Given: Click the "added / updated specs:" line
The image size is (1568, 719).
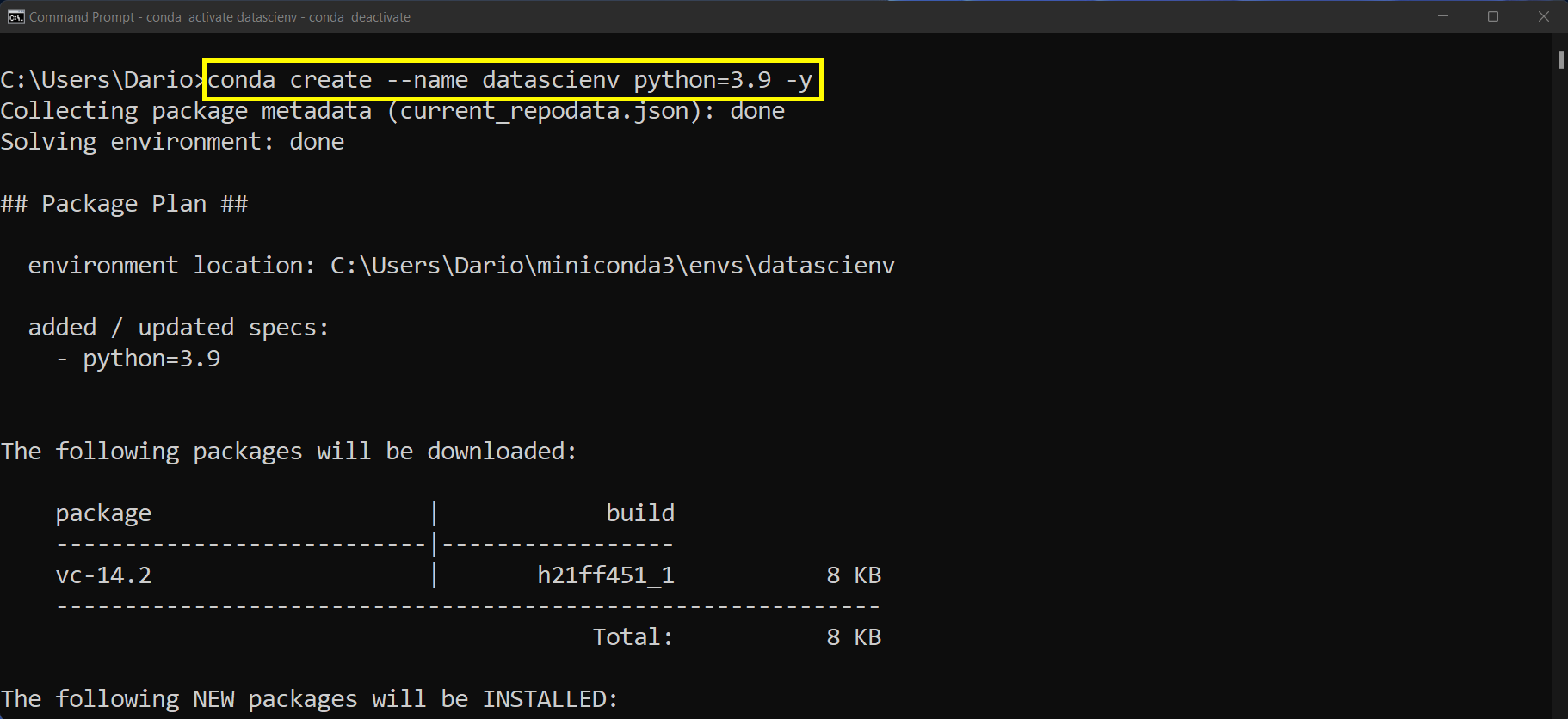Looking at the screenshot, I should (x=178, y=328).
